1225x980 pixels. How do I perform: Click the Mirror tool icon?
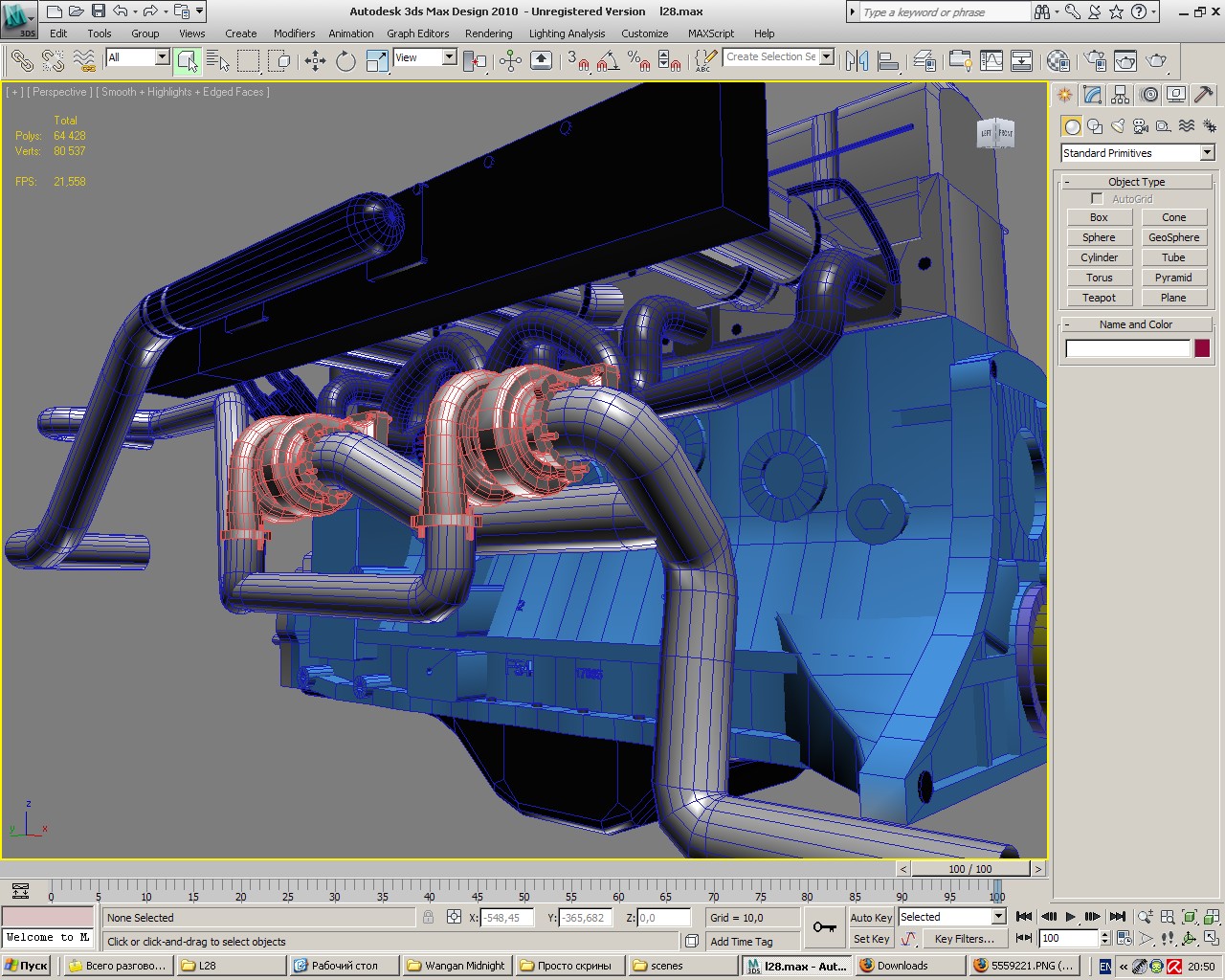(857, 61)
